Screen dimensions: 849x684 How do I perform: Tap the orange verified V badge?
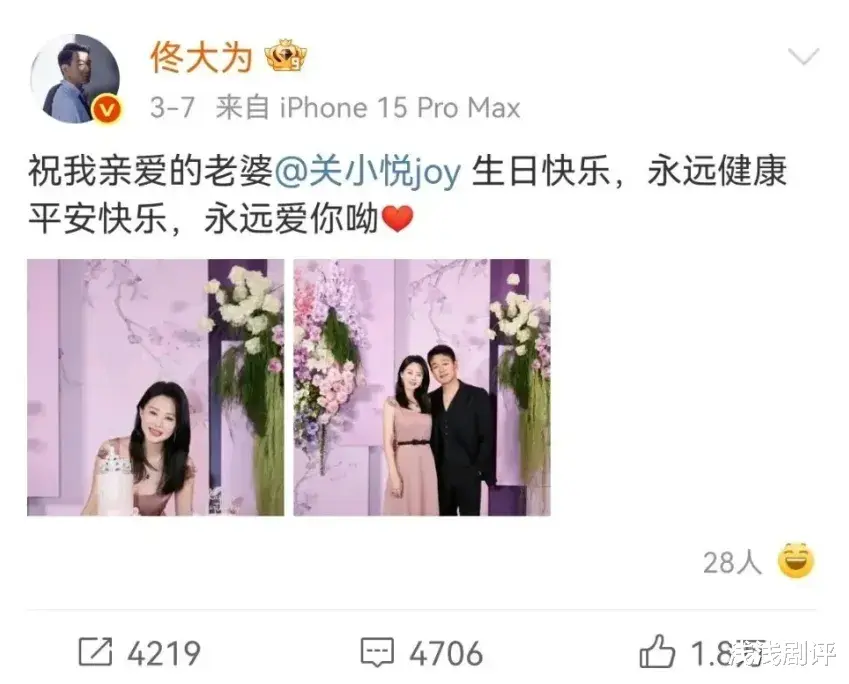click(107, 110)
